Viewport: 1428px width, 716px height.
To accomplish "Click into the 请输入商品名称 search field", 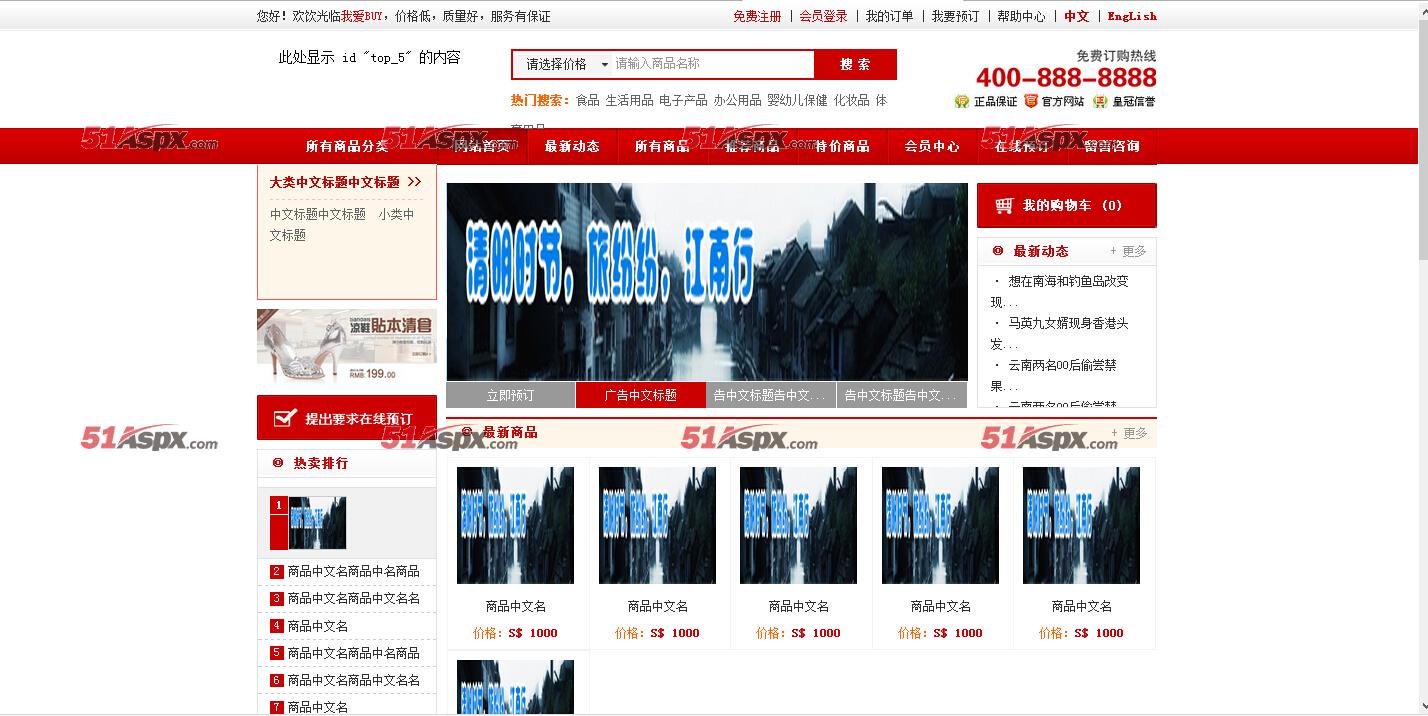I will pos(713,64).
